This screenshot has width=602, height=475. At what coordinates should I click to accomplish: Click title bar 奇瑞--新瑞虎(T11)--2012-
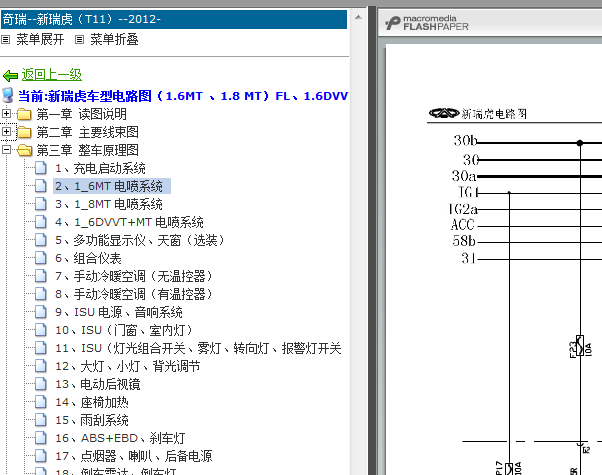coord(174,19)
